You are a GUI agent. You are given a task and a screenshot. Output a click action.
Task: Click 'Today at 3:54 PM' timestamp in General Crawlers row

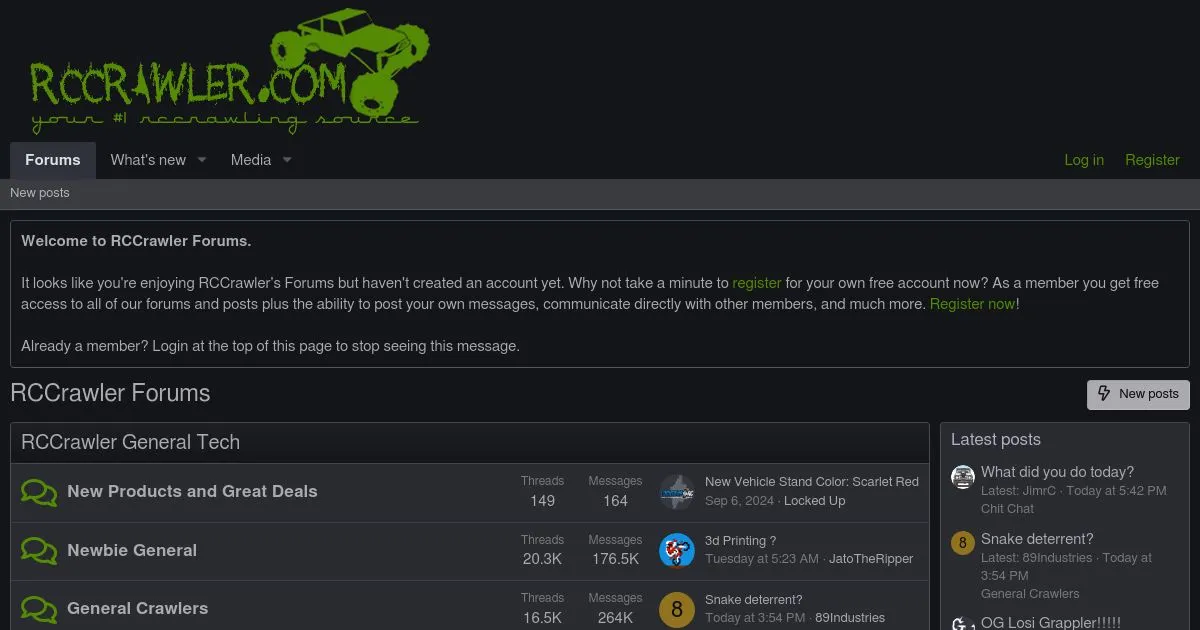tap(755, 618)
